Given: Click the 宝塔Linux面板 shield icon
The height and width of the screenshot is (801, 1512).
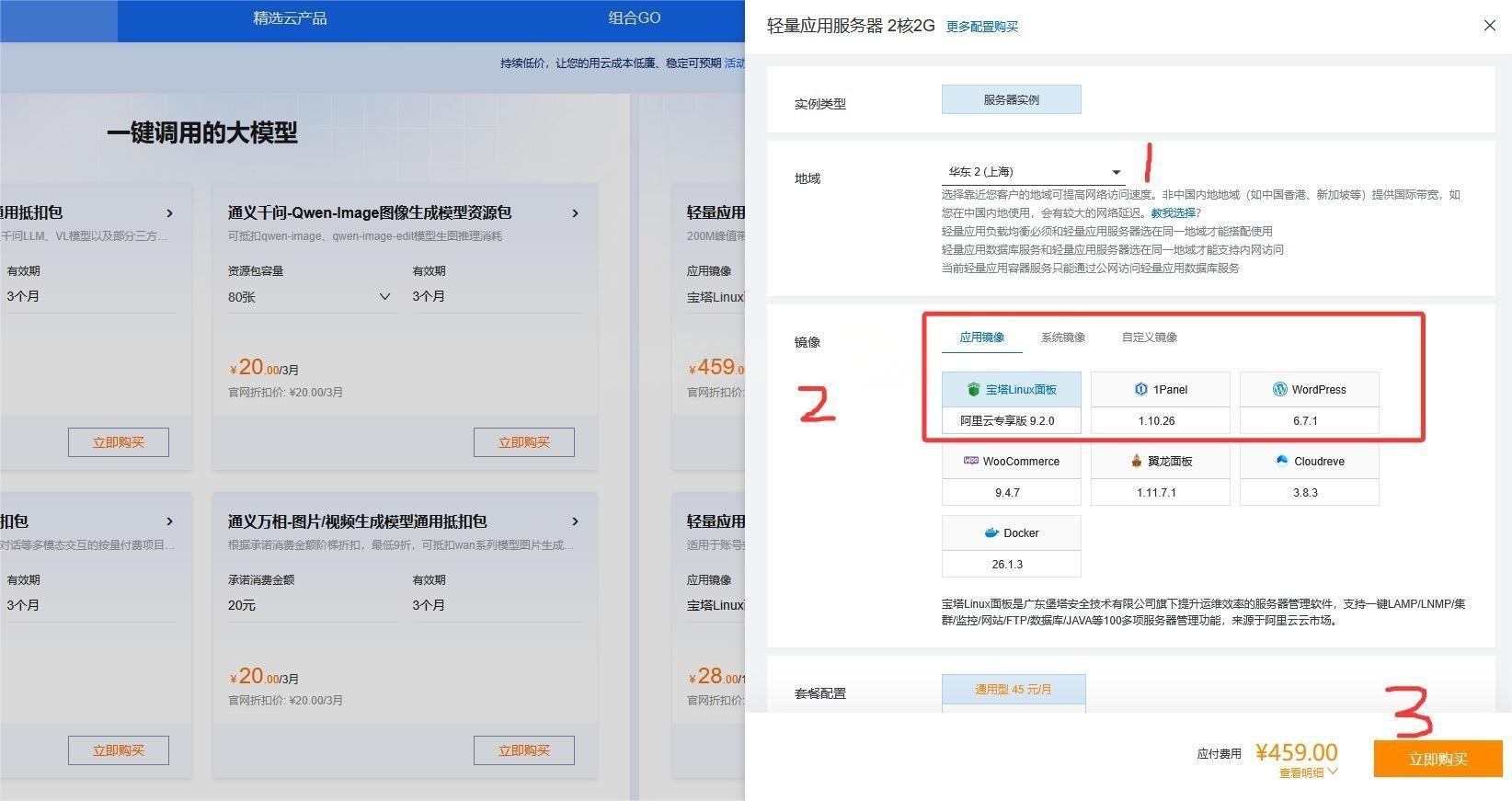Looking at the screenshot, I should [x=973, y=389].
